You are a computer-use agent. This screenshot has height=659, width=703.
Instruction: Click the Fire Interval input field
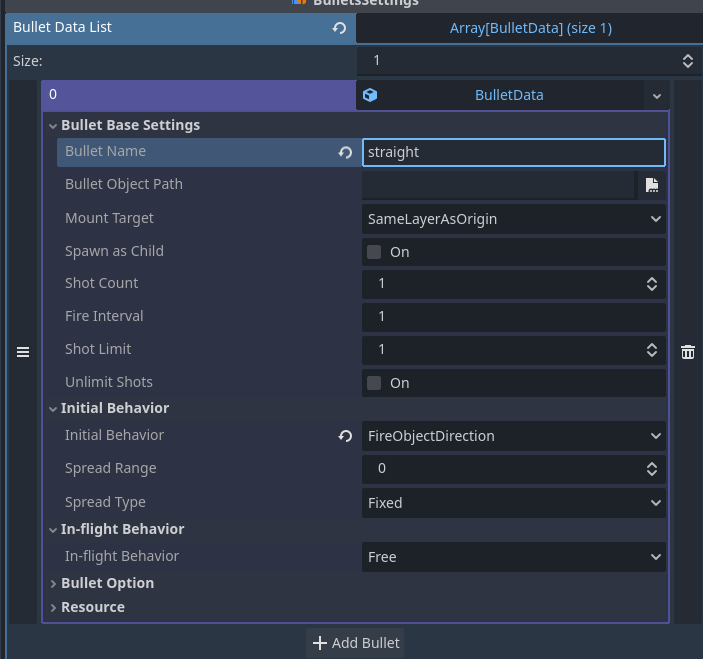click(x=514, y=317)
